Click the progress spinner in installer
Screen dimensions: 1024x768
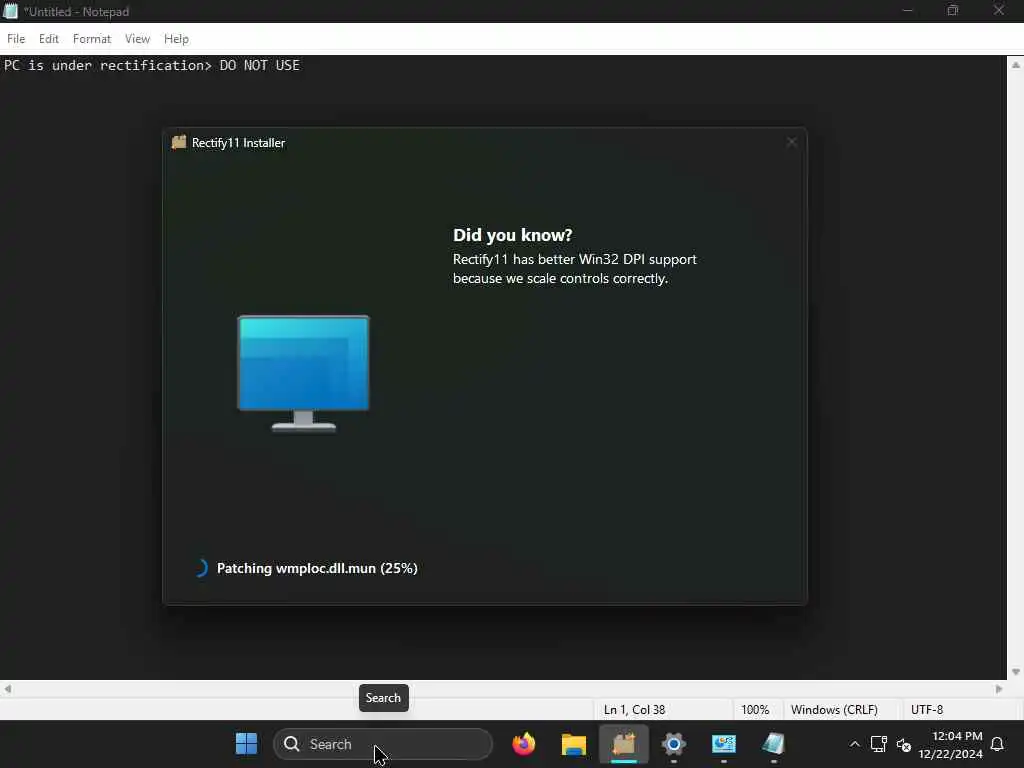(201, 568)
